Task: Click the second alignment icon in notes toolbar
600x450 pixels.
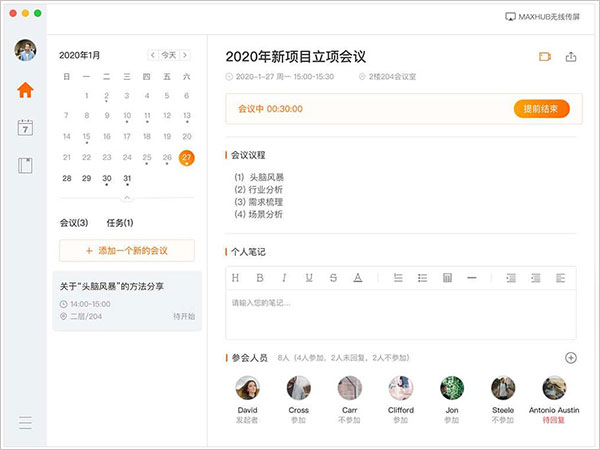Action: coord(536,278)
